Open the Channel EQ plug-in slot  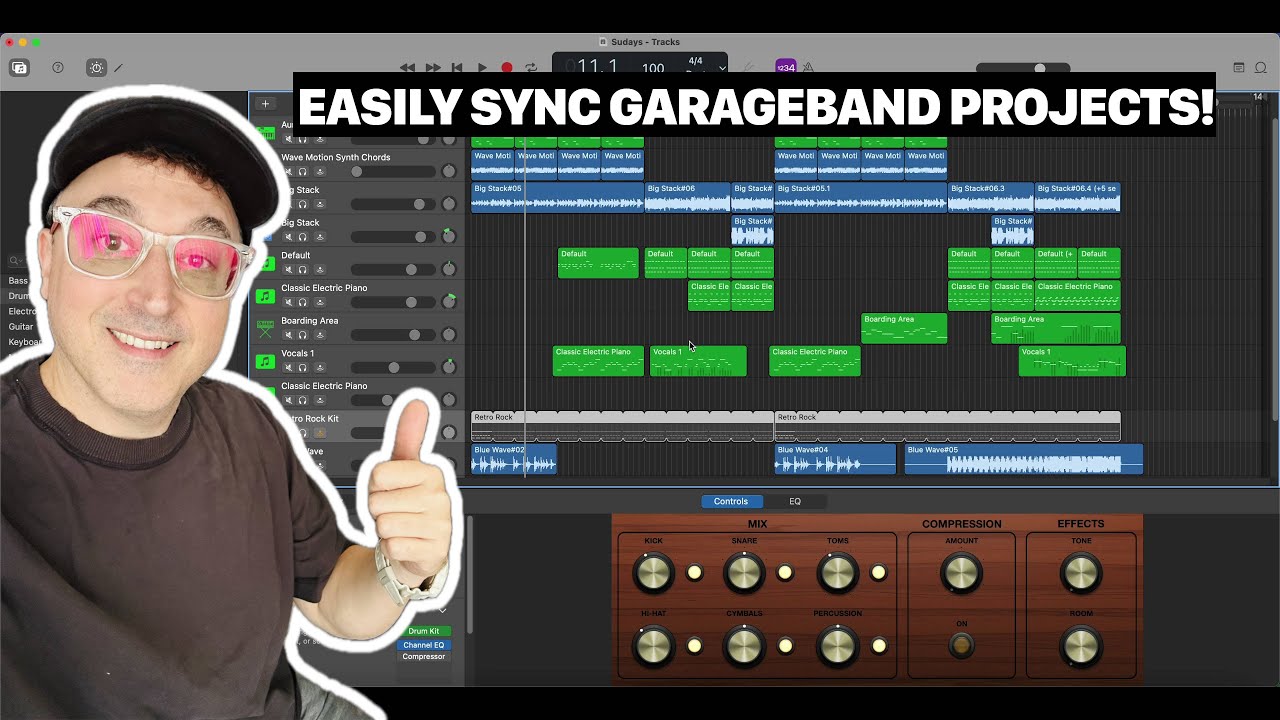[x=424, y=645]
